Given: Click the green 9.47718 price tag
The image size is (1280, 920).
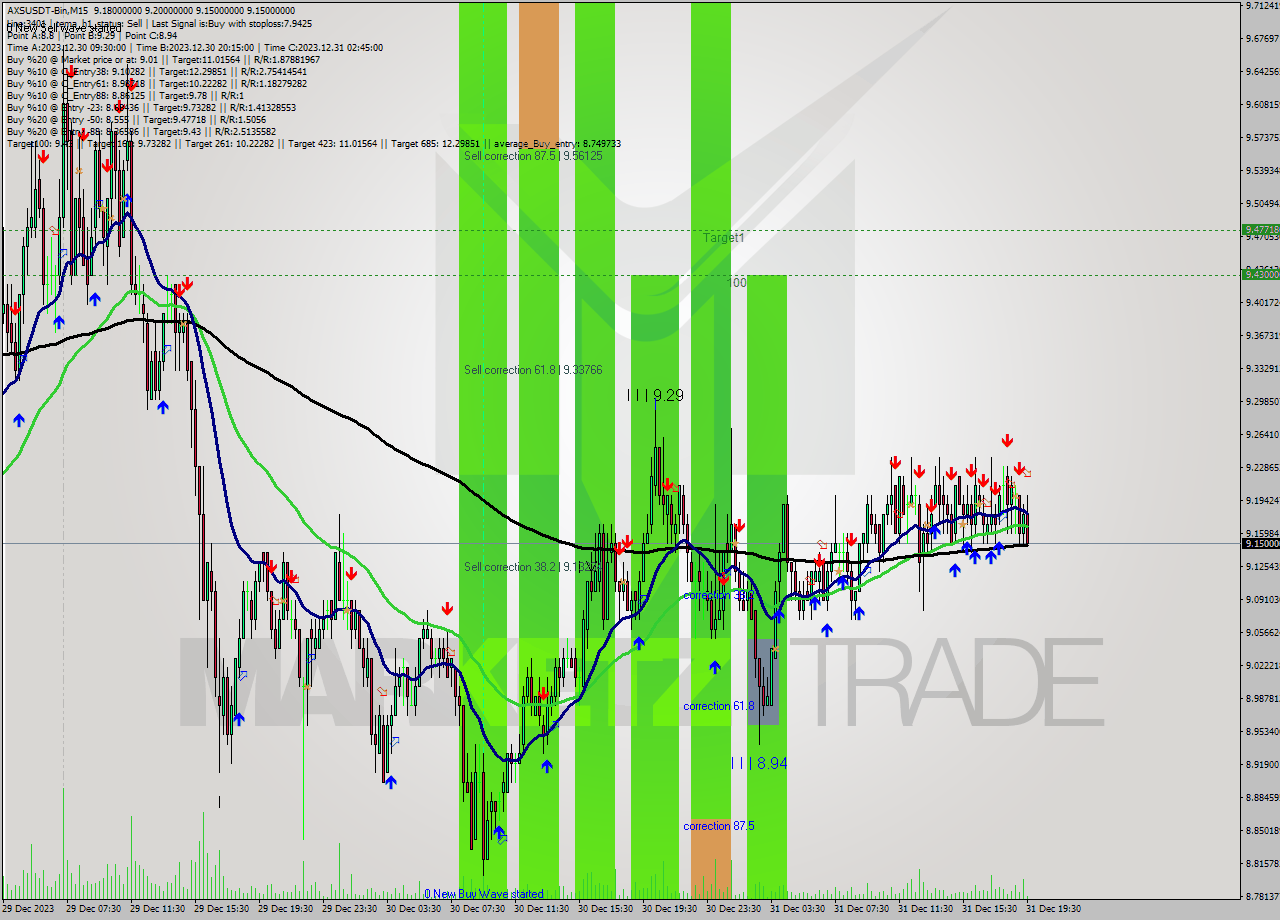Looking at the screenshot, I should pos(1260,230).
